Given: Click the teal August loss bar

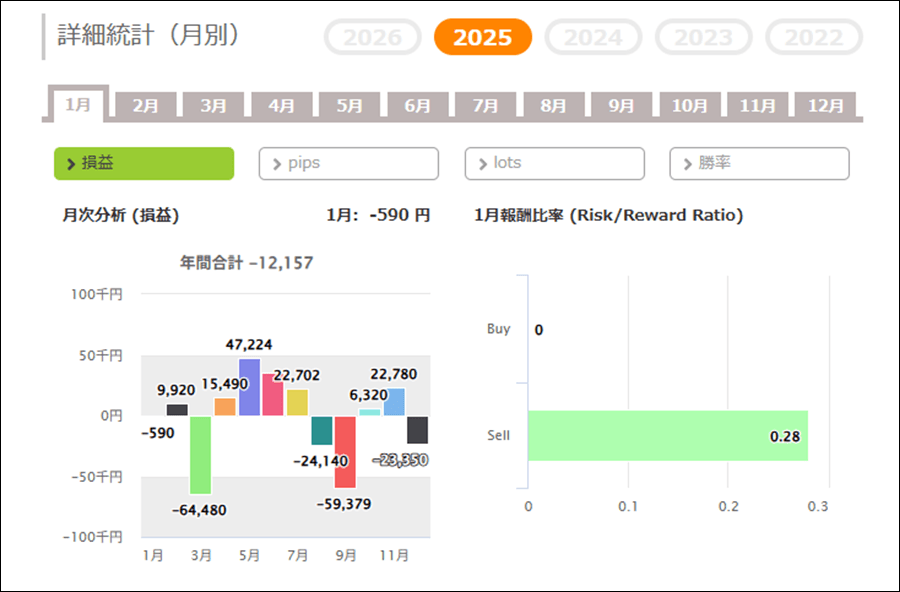Looking at the screenshot, I should click(321, 430).
